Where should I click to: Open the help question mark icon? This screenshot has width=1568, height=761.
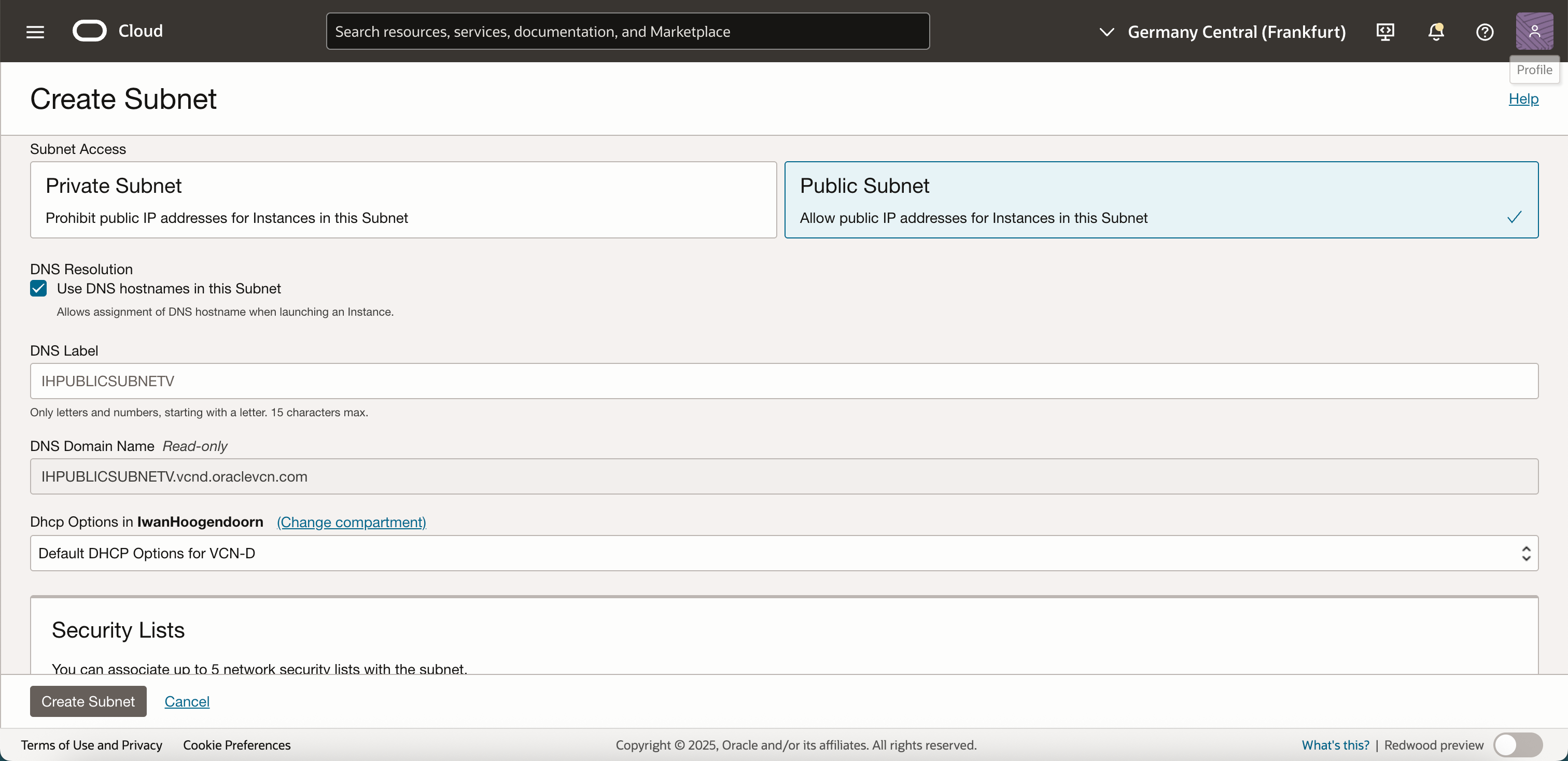(x=1484, y=32)
